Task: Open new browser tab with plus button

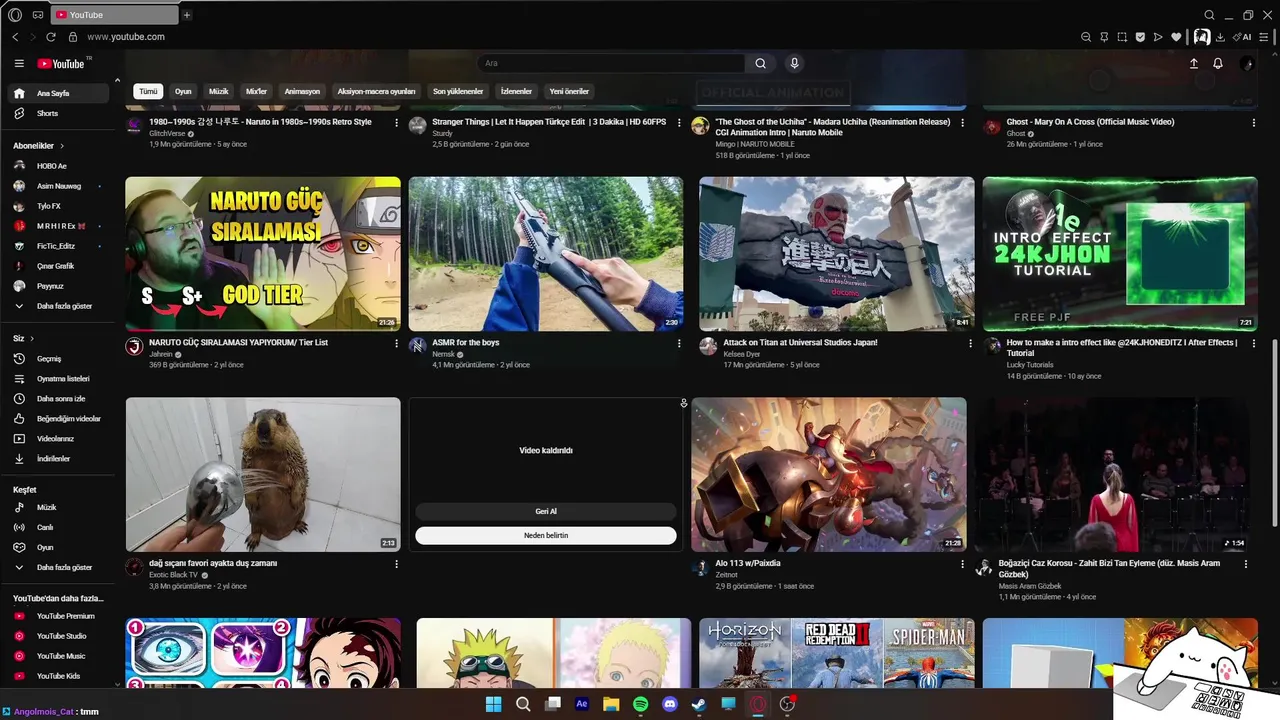Action: click(x=187, y=15)
